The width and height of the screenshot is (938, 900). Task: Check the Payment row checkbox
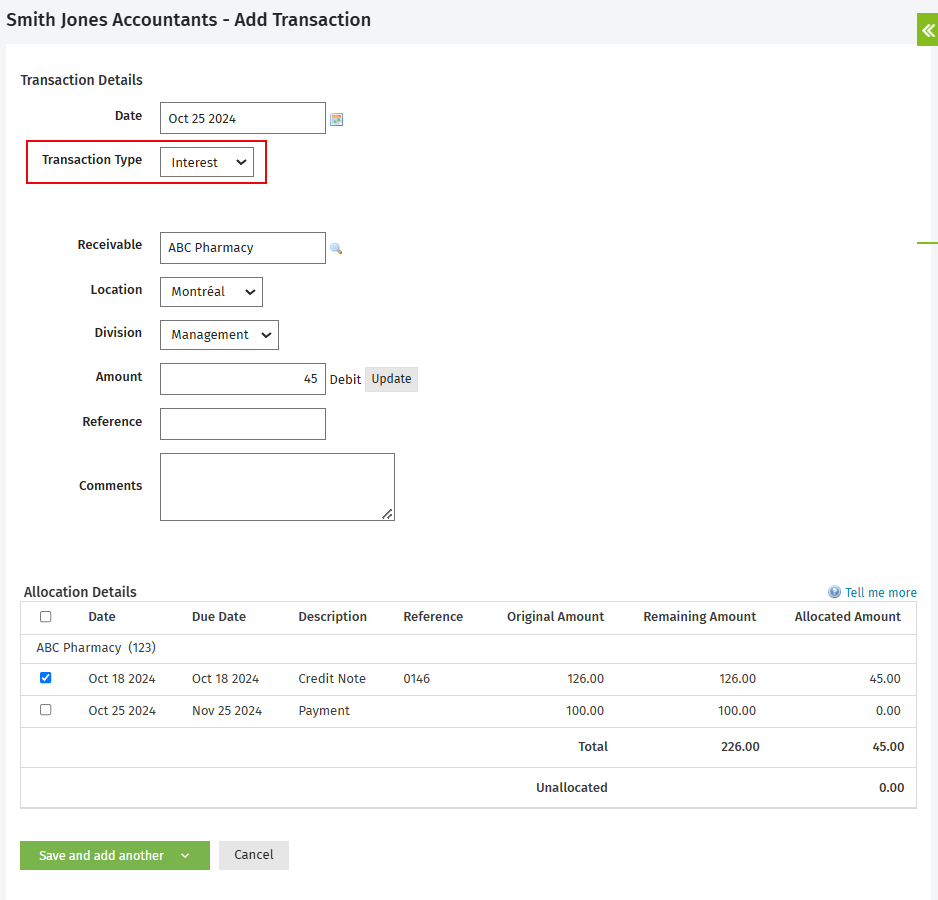[x=45, y=710]
